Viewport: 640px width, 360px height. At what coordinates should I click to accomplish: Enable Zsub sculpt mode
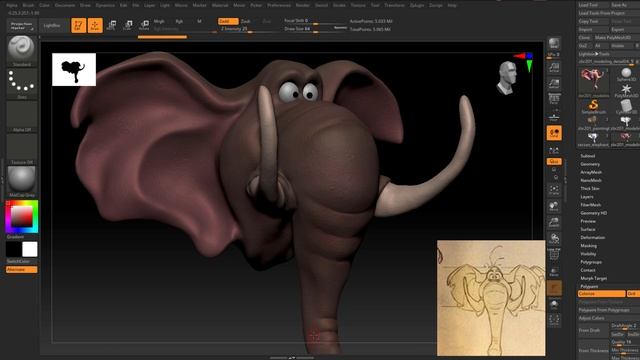(x=245, y=21)
